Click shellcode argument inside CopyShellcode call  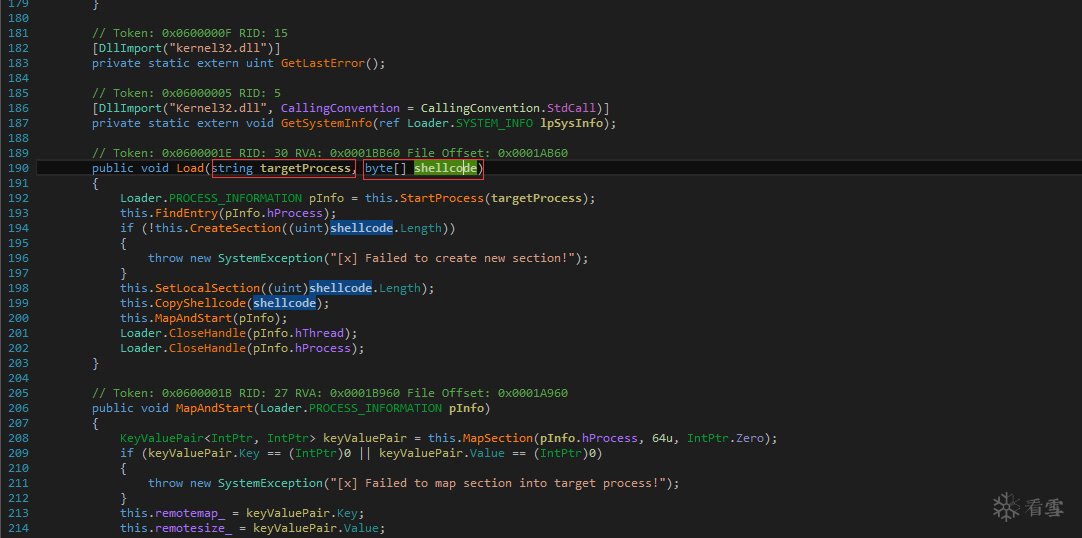[x=284, y=303]
